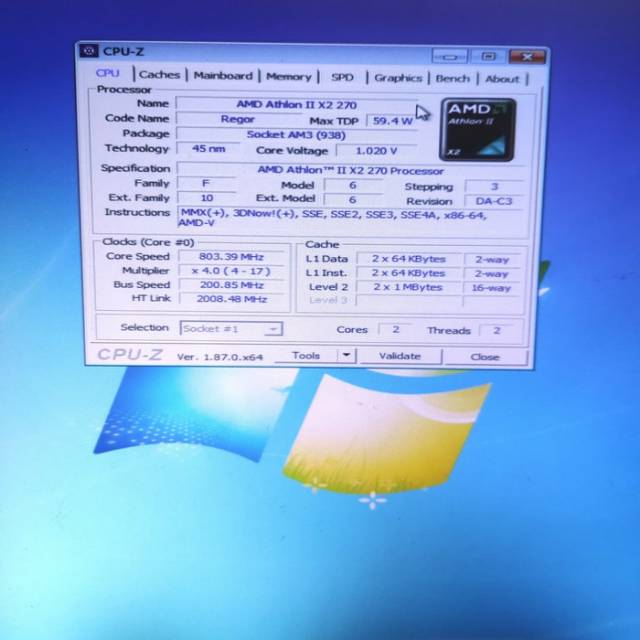Show the About tab
The image size is (640, 640).
pos(502,79)
